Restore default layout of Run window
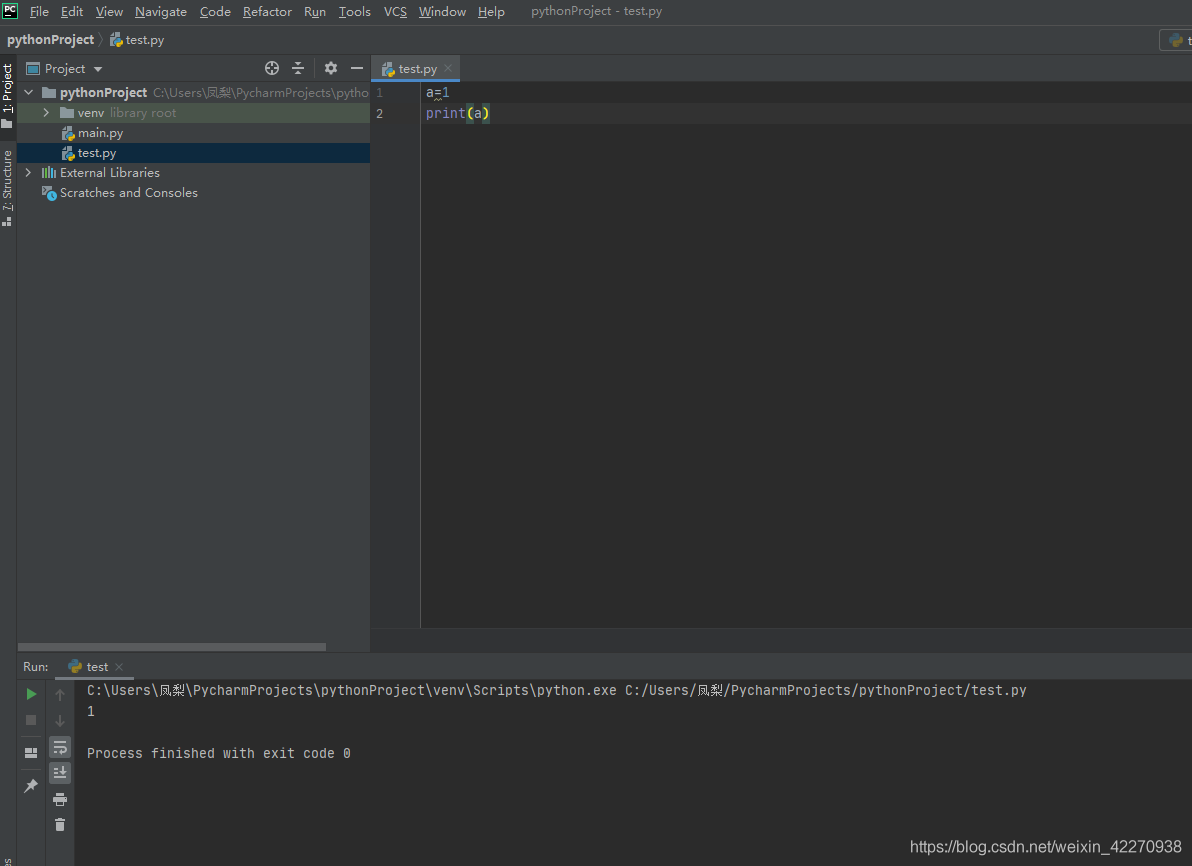This screenshot has width=1192, height=866. pyautogui.click(x=31, y=752)
